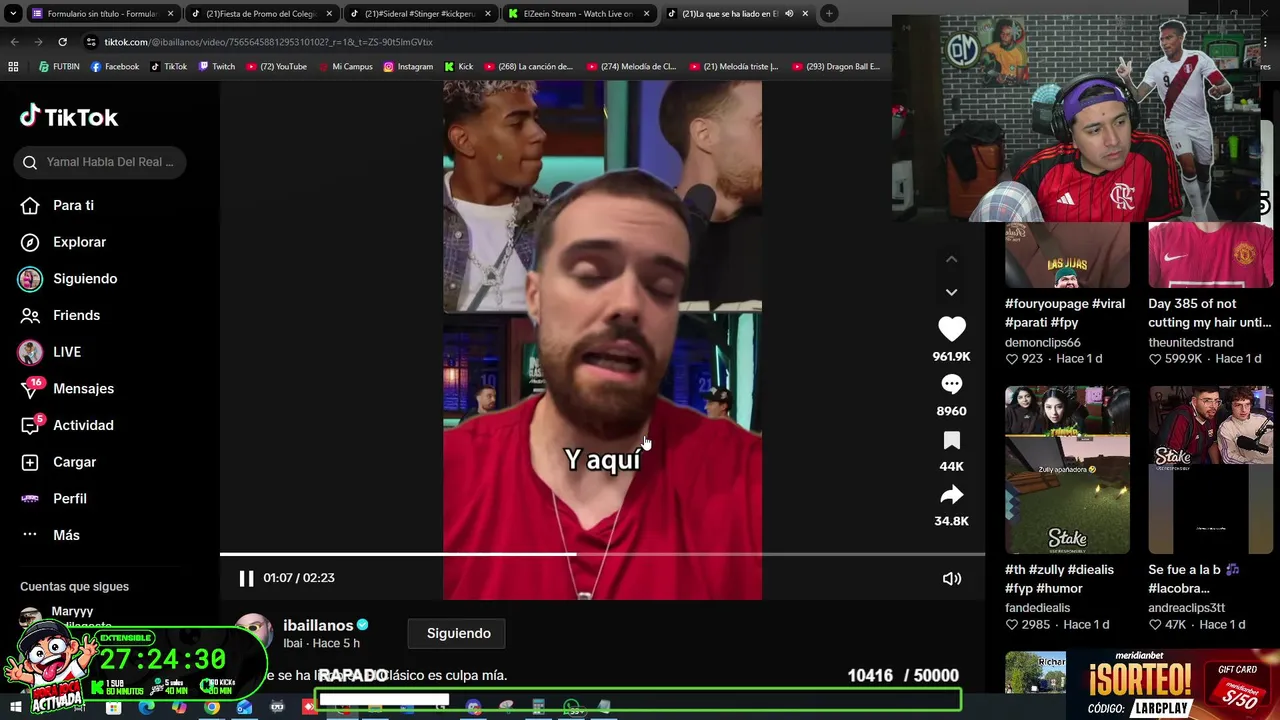Go to next video with down chevron

(x=952, y=292)
